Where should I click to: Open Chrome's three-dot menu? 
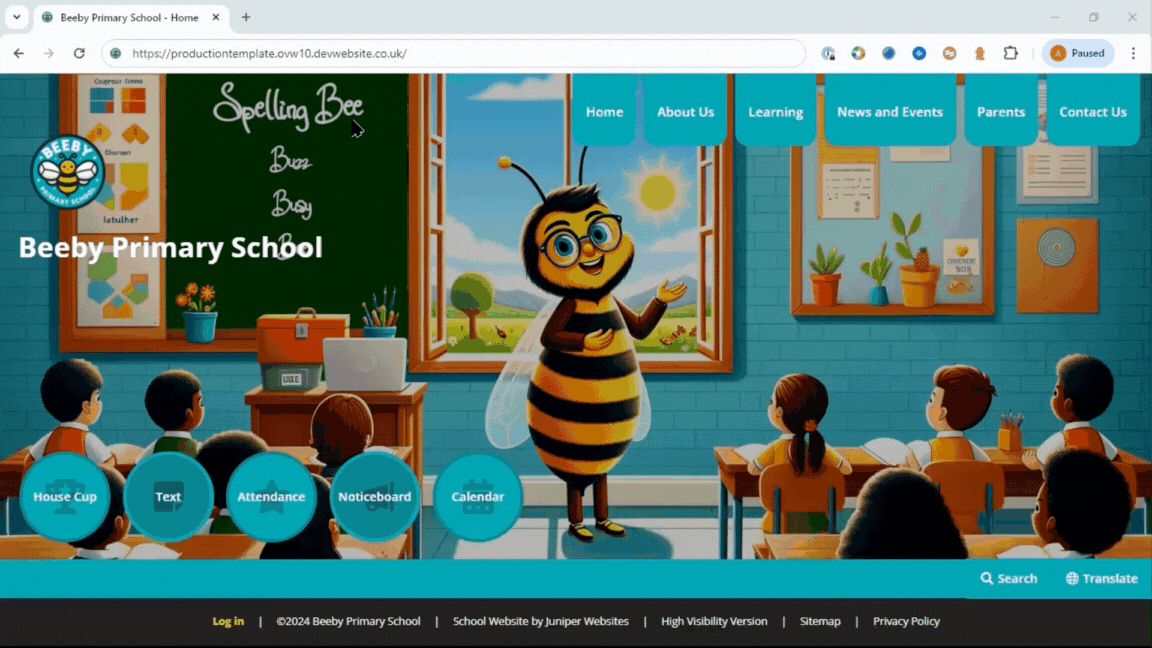pyautogui.click(x=1133, y=53)
